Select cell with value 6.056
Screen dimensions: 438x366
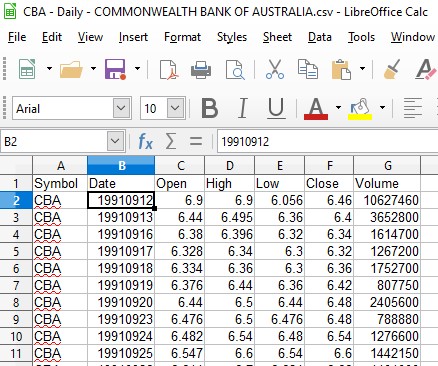(x=280, y=200)
